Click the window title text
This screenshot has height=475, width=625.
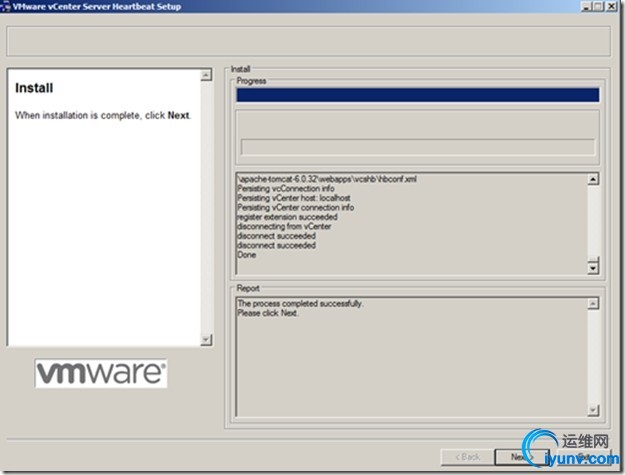tap(97, 6)
